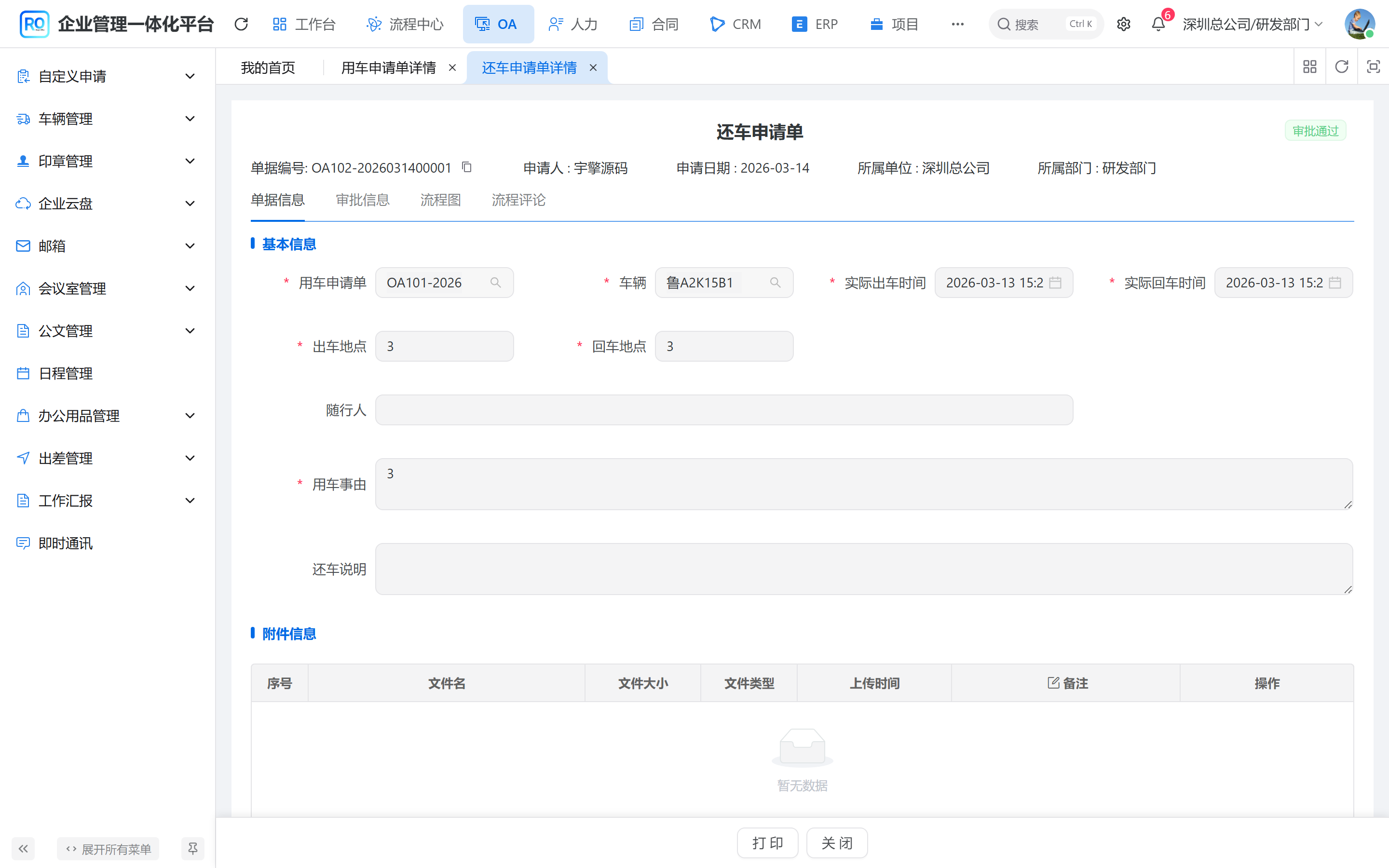Toggle the fullscreen content icon

tap(1373, 67)
